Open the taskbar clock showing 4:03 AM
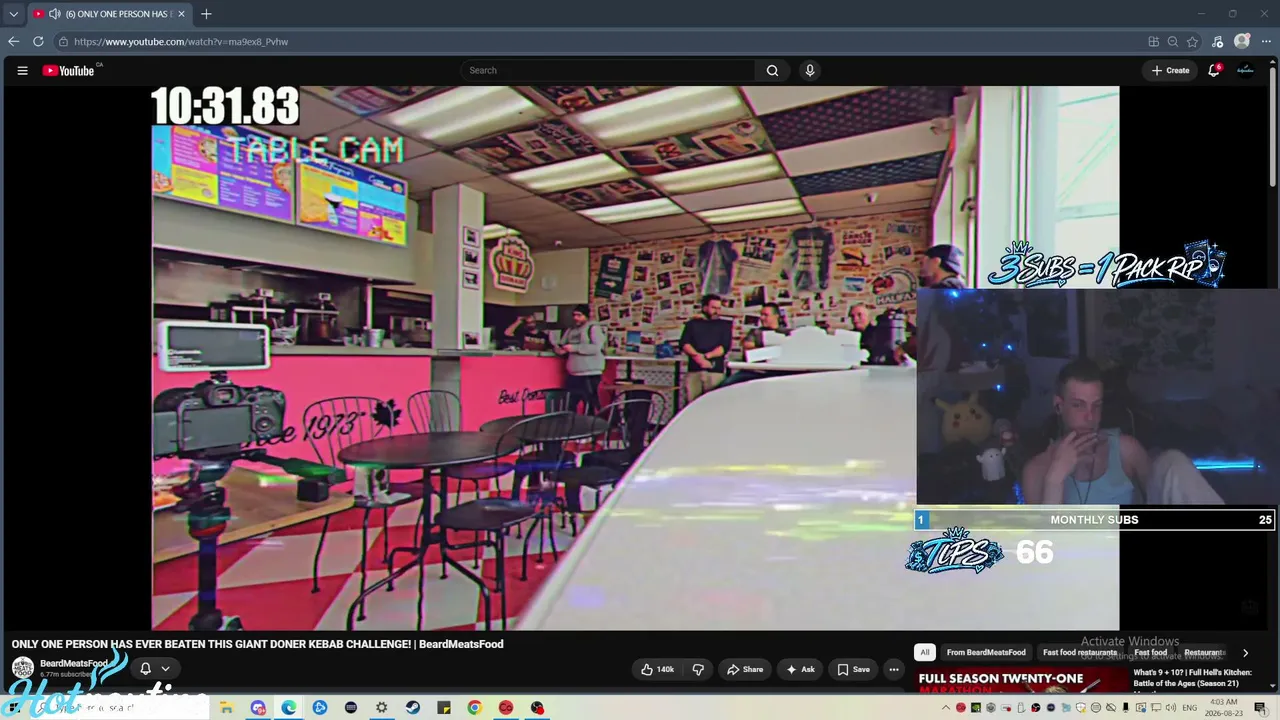 pyautogui.click(x=1224, y=708)
